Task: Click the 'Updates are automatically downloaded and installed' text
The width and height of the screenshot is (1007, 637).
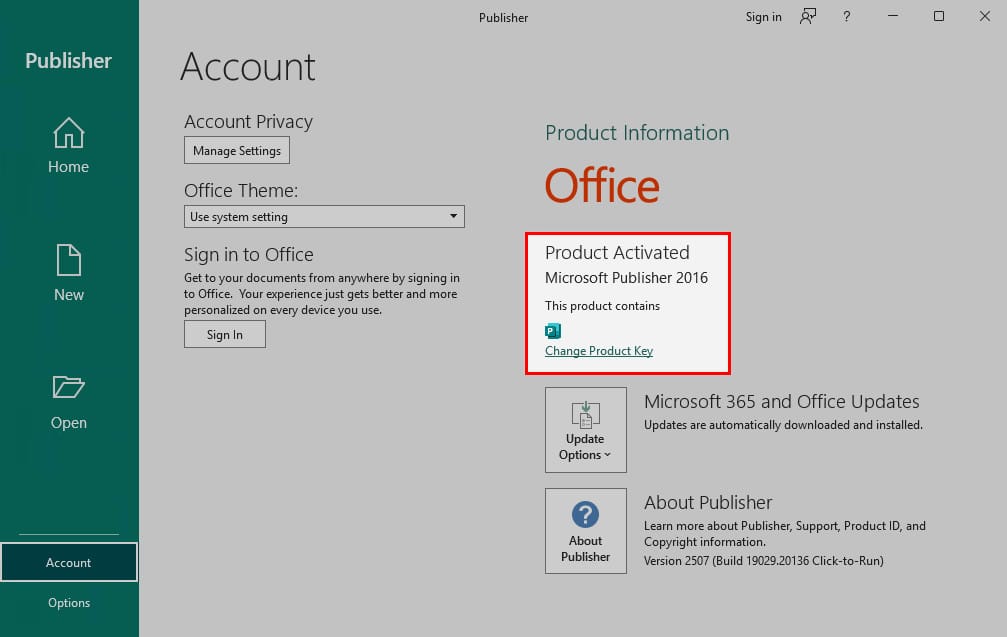Action: tap(783, 424)
